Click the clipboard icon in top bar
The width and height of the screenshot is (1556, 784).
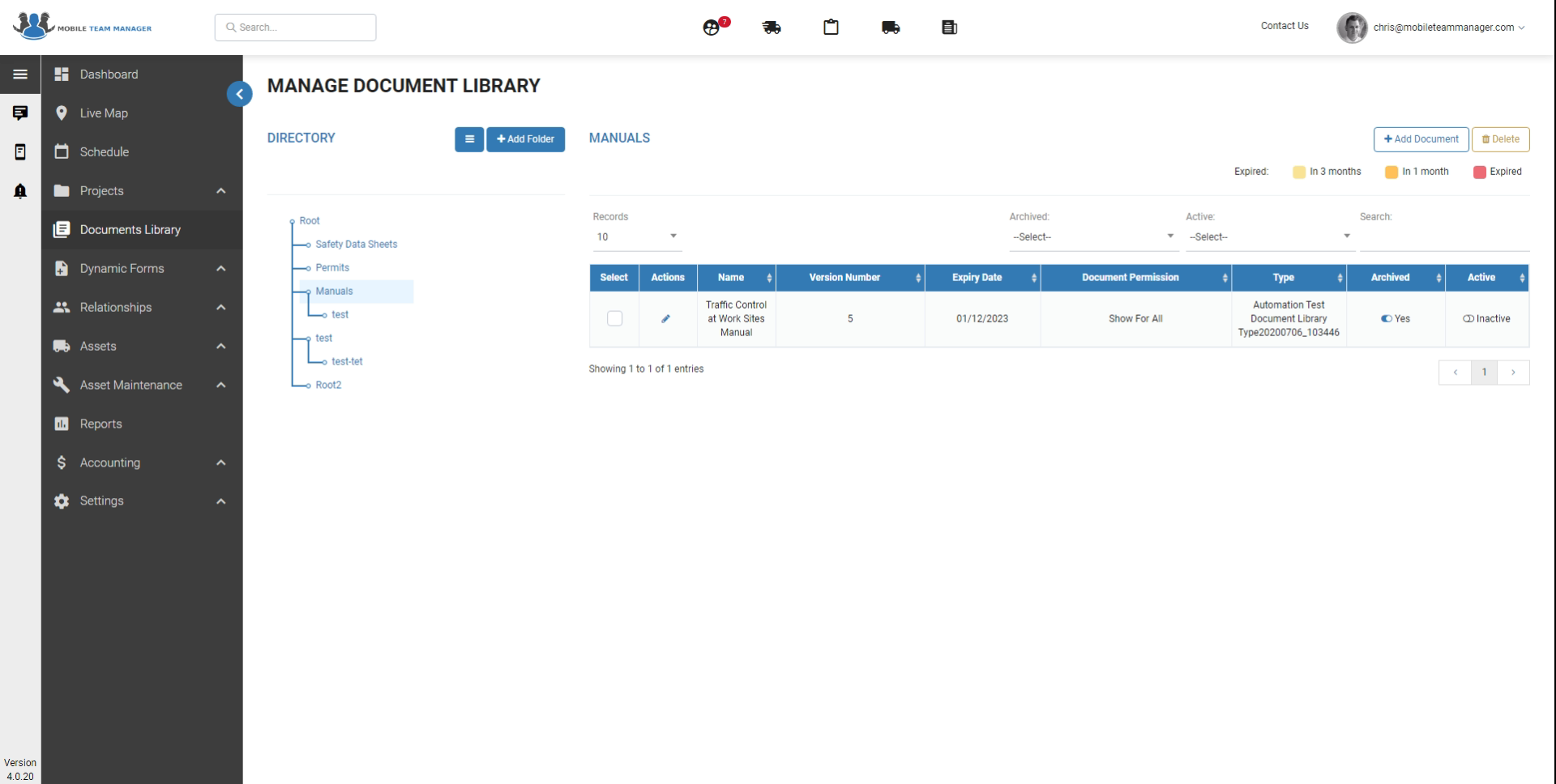pyautogui.click(x=831, y=28)
